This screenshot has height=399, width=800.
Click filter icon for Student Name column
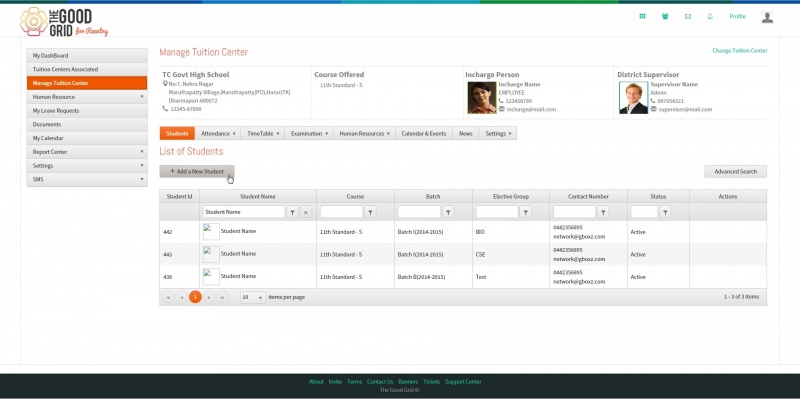click(292, 212)
